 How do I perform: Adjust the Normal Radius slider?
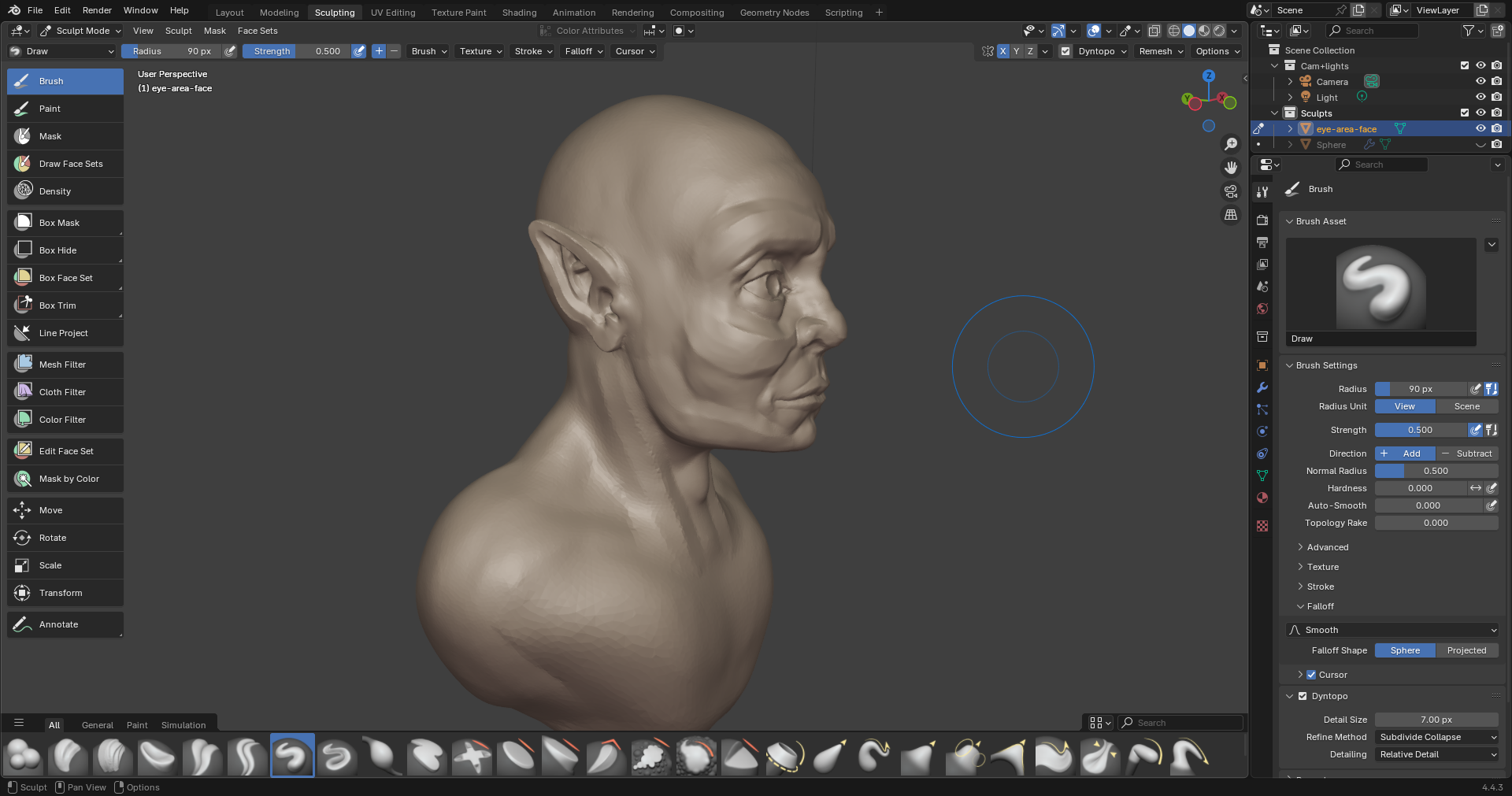pyautogui.click(x=1436, y=471)
